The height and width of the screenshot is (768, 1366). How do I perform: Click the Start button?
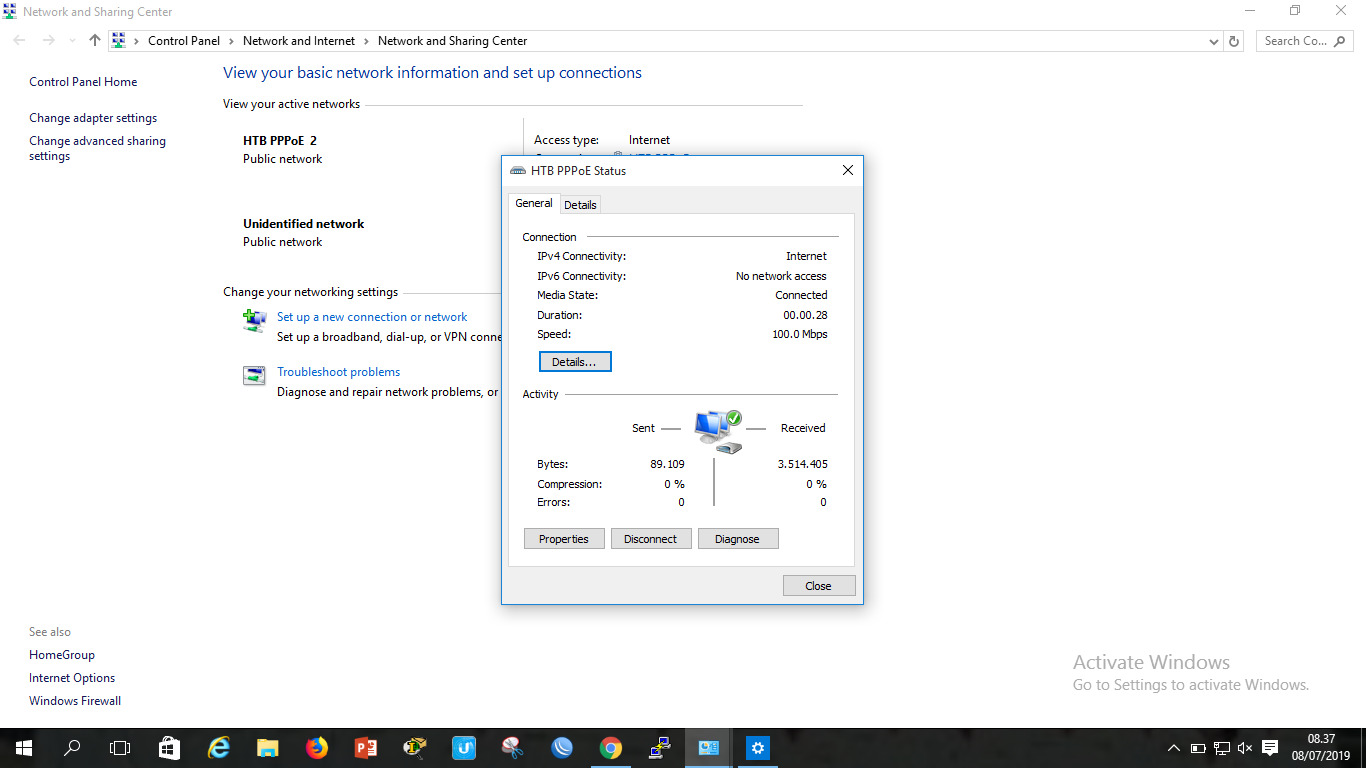[x=22, y=747]
